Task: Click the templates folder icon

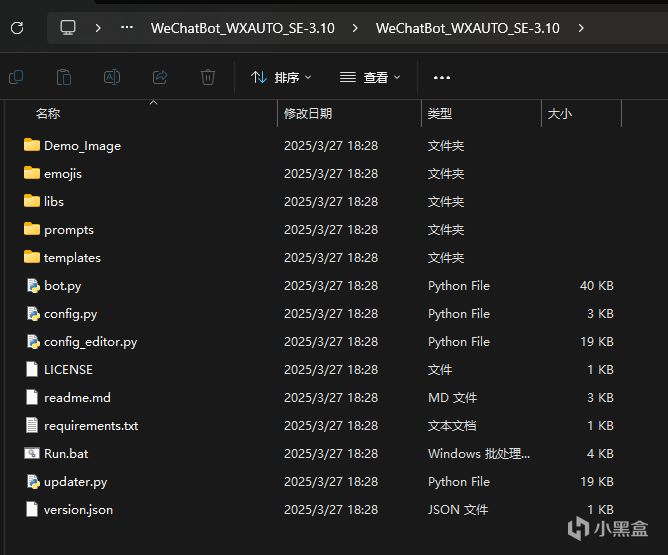Action: pos(32,257)
